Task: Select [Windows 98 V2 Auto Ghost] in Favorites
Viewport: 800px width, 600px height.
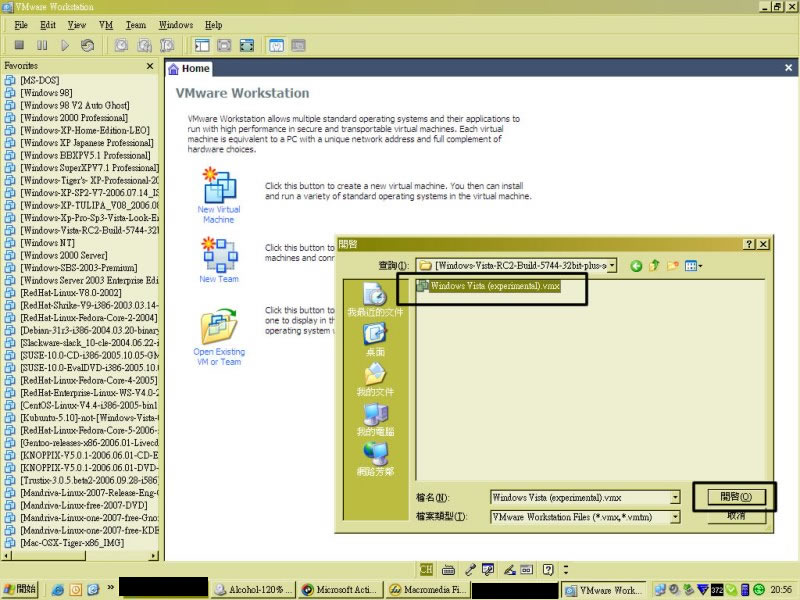Action: coord(74,105)
